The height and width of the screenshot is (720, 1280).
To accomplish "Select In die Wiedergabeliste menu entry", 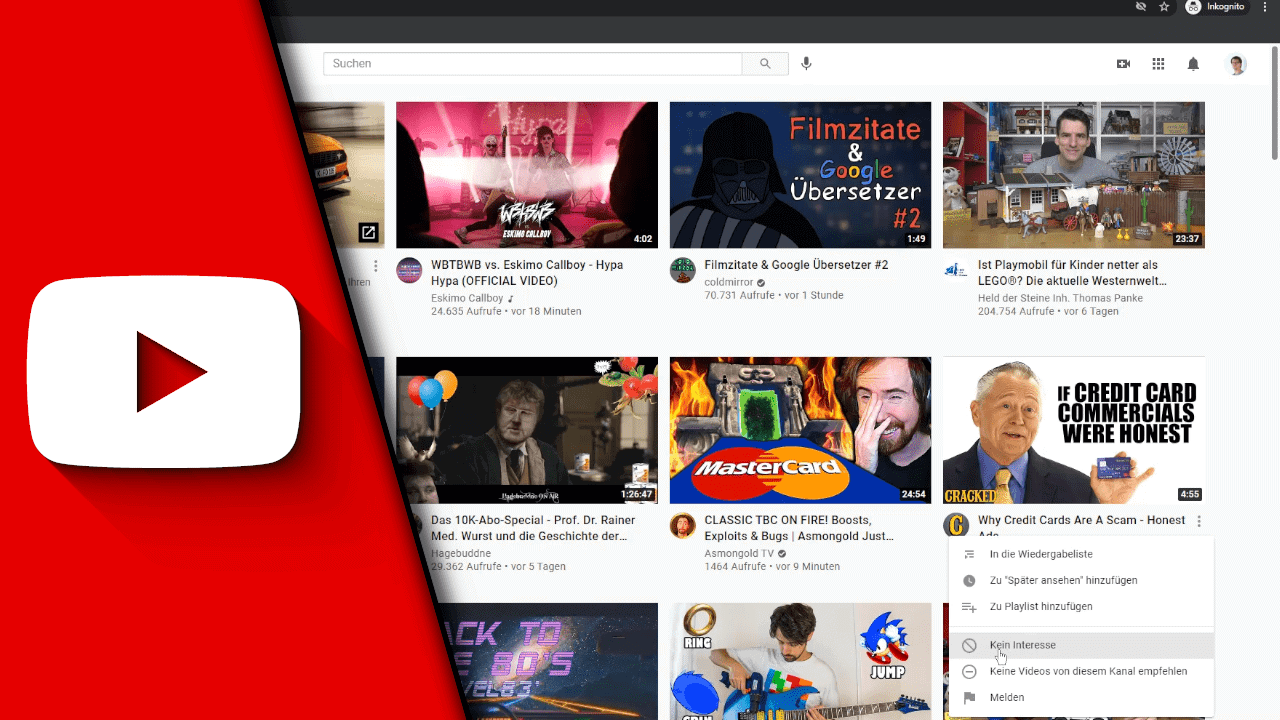I will tap(1081, 554).
